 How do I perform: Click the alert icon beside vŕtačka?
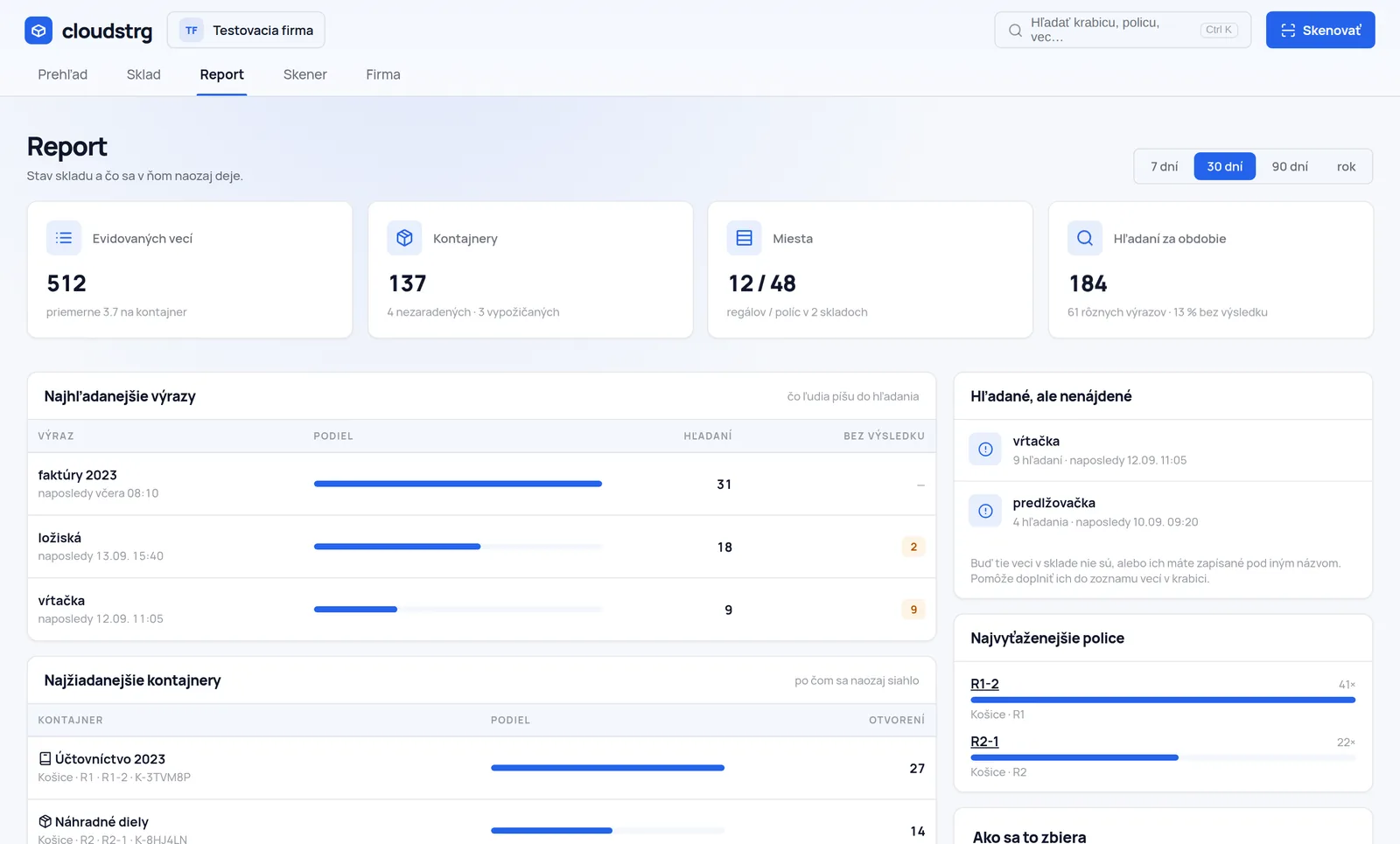point(985,450)
